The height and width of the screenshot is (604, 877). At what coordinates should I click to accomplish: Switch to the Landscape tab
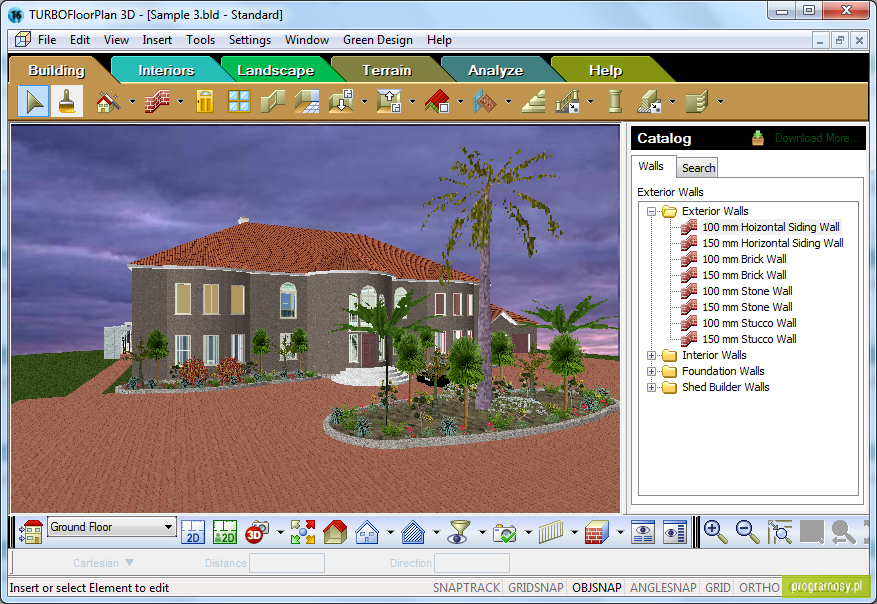275,70
